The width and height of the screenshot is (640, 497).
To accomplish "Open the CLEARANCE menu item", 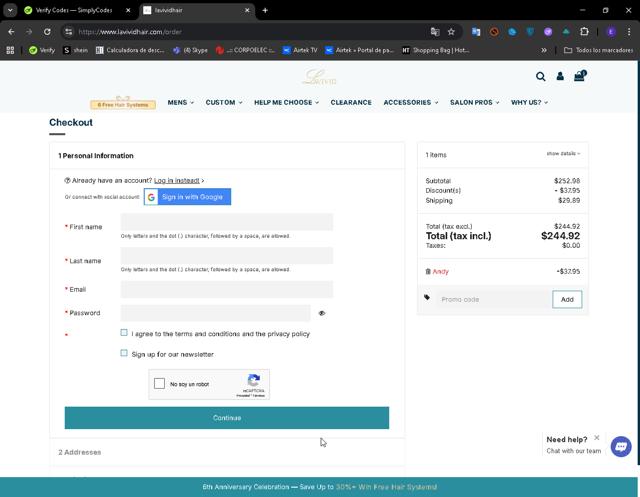I will tap(351, 102).
